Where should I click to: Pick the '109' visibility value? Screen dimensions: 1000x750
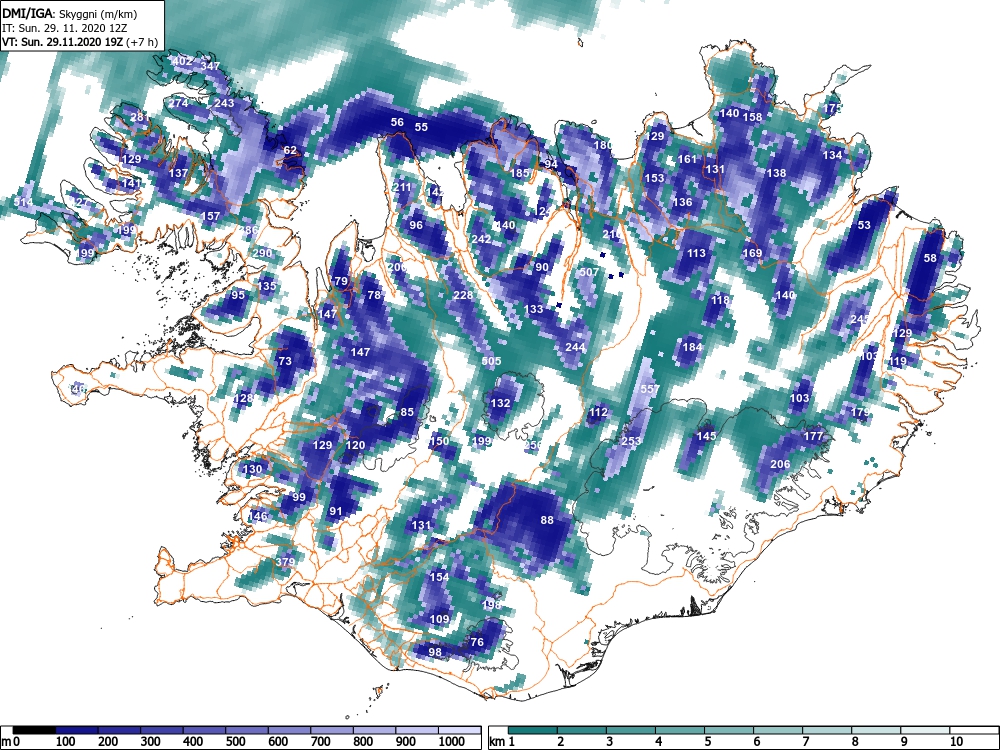click(439, 619)
